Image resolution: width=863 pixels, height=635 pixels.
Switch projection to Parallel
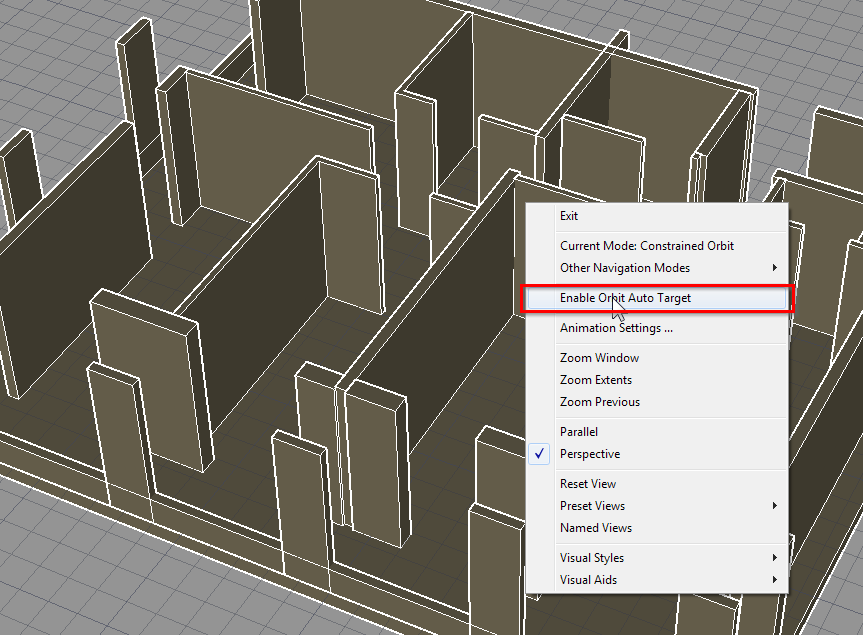click(x=579, y=432)
